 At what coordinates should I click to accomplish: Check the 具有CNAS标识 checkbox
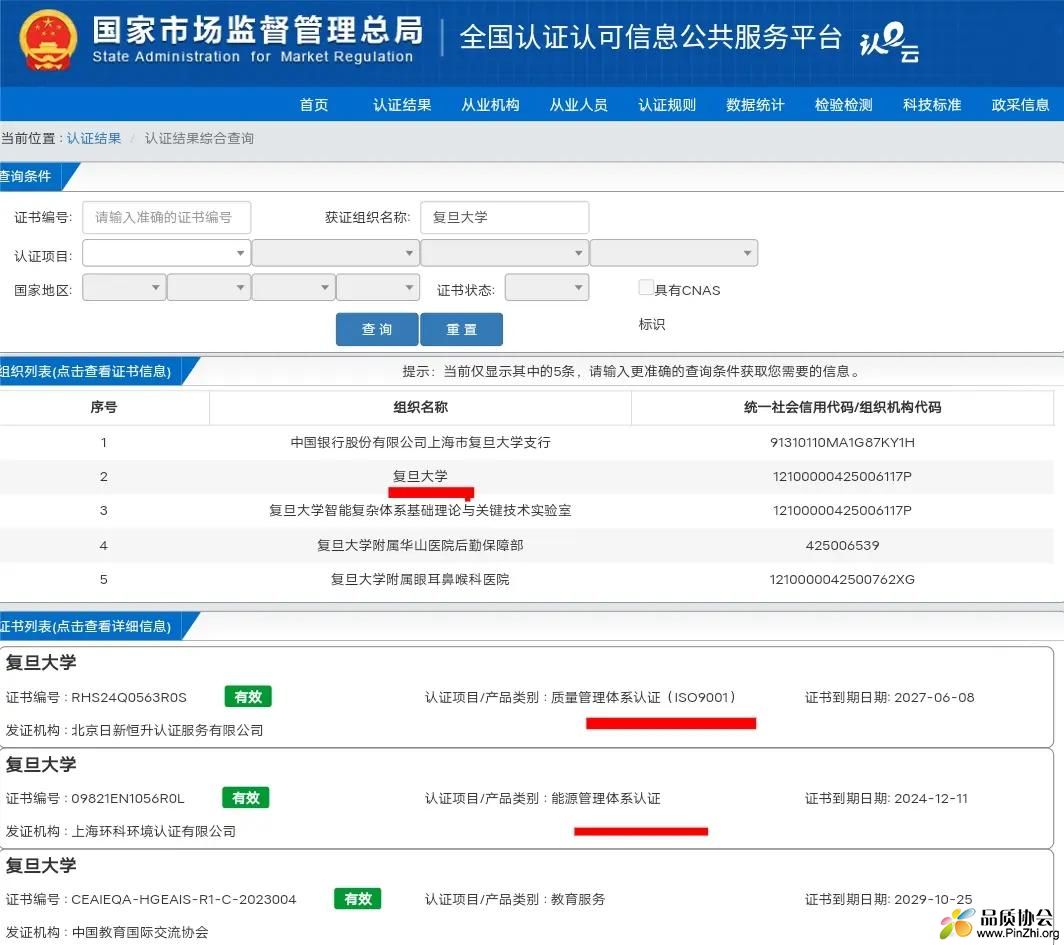click(x=646, y=287)
